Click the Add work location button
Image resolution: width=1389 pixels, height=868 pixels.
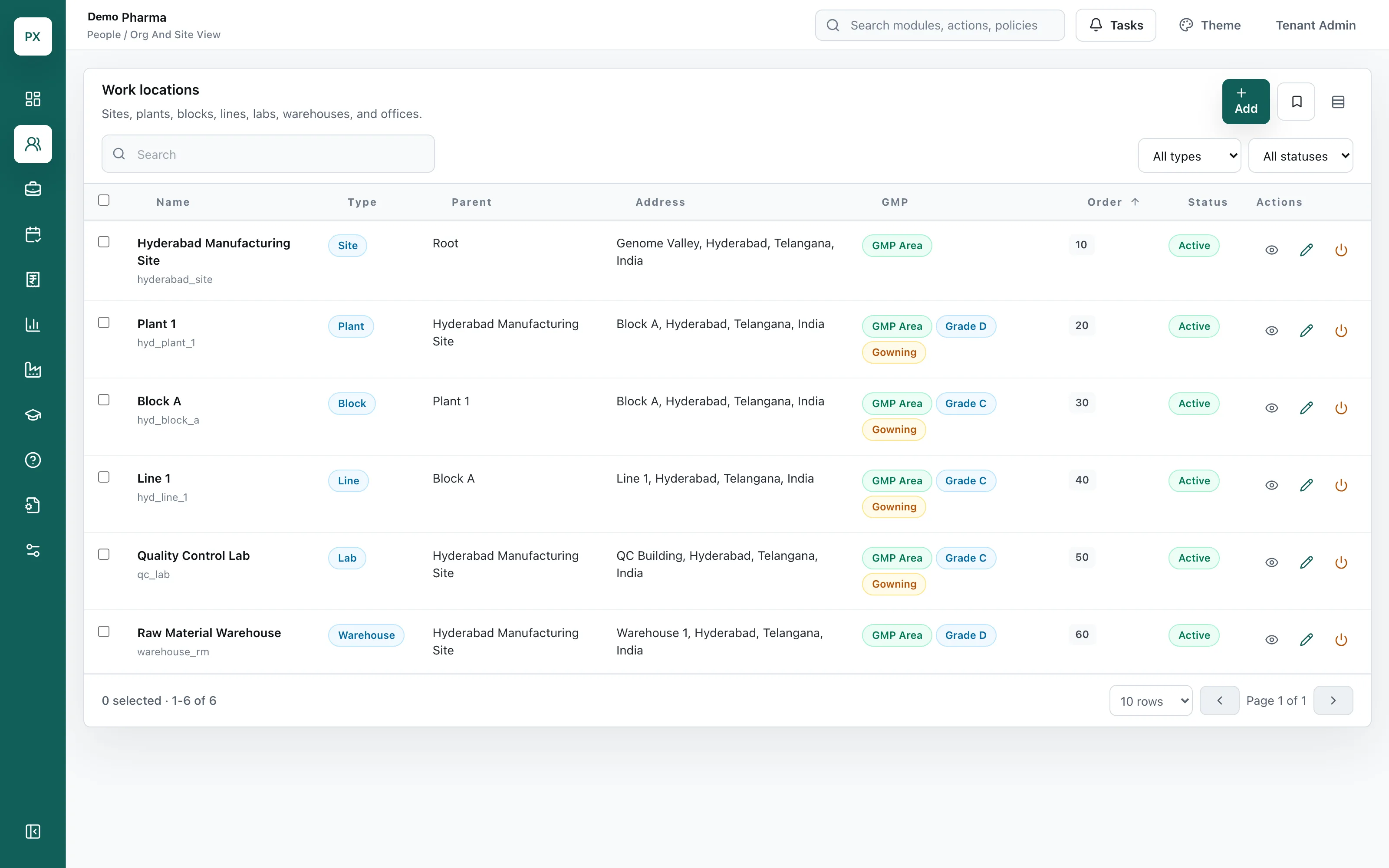(1245, 102)
